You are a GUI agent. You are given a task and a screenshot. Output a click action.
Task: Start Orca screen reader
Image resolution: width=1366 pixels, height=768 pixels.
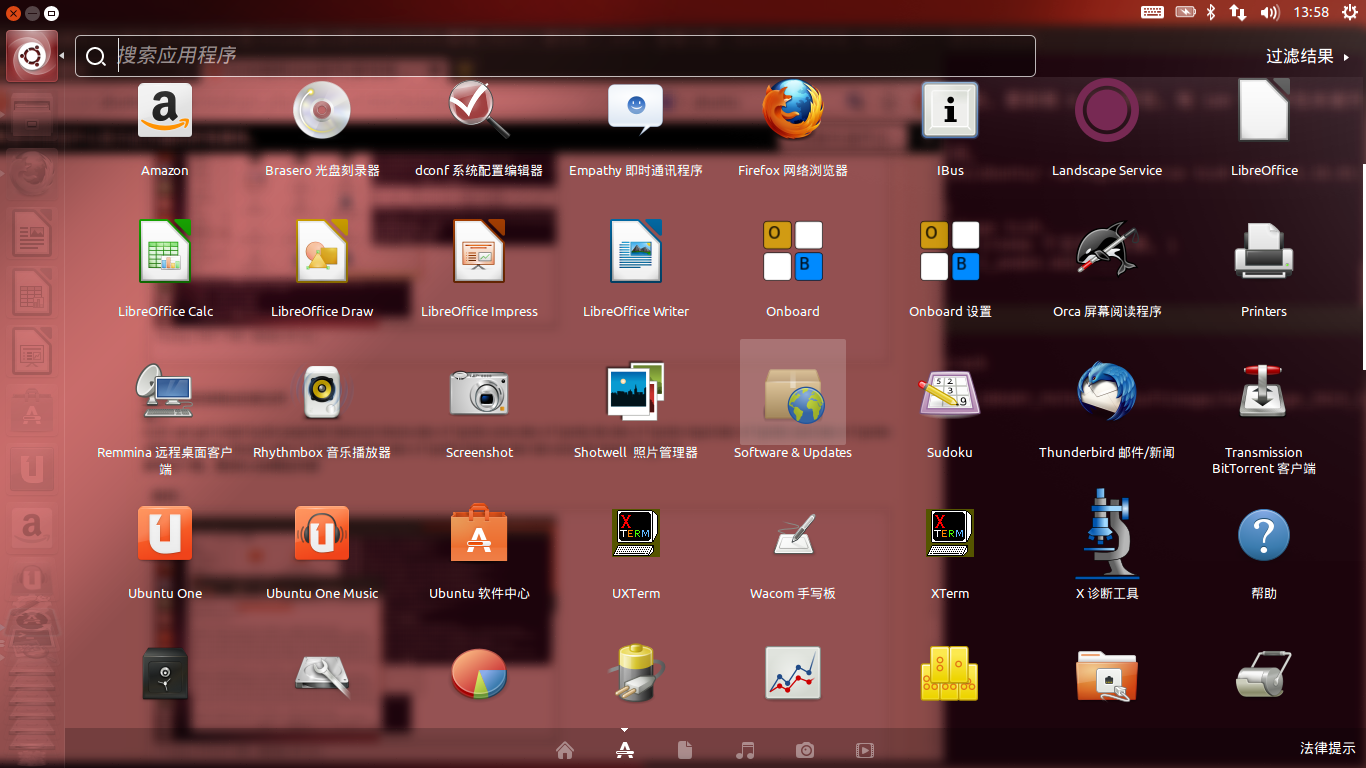pos(1107,251)
